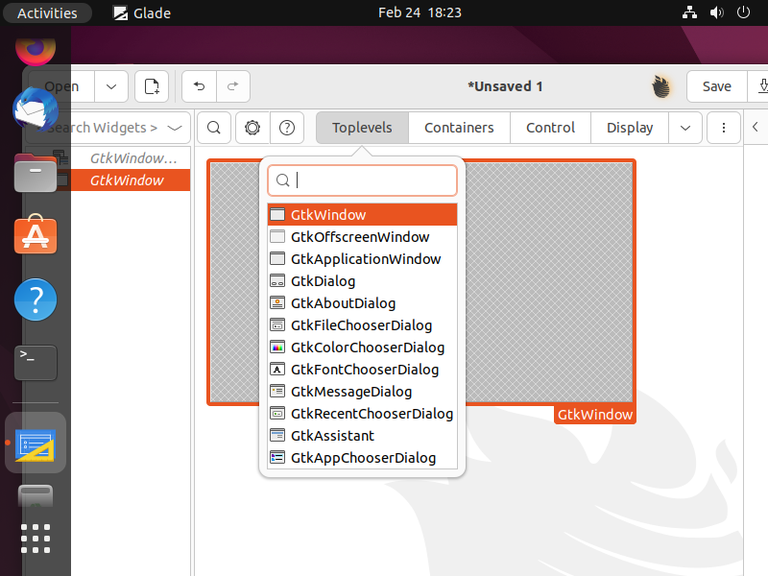The height and width of the screenshot is (576, 768).
Task: Expand the Search Widgets dropdown chevron
Action: click(174, 128)
